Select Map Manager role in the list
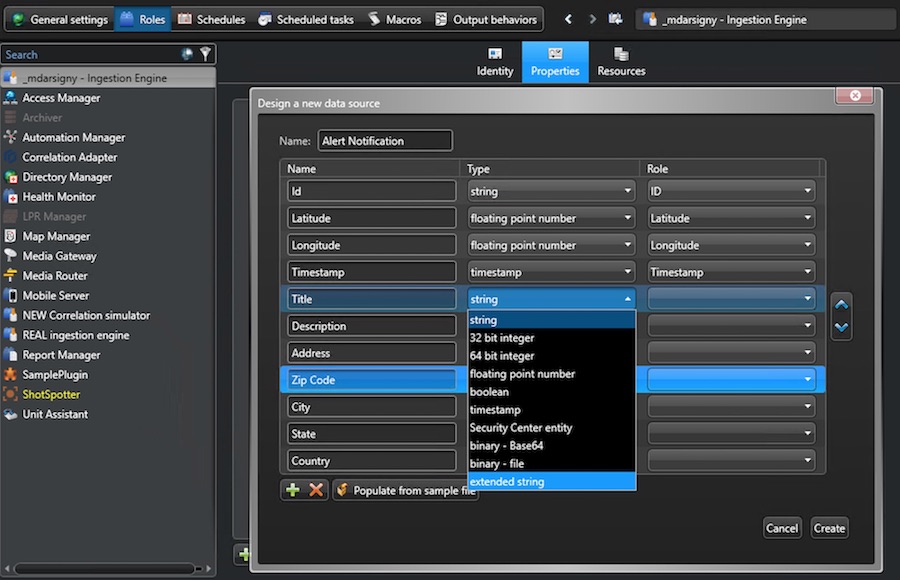 click(x=56, y=237)
